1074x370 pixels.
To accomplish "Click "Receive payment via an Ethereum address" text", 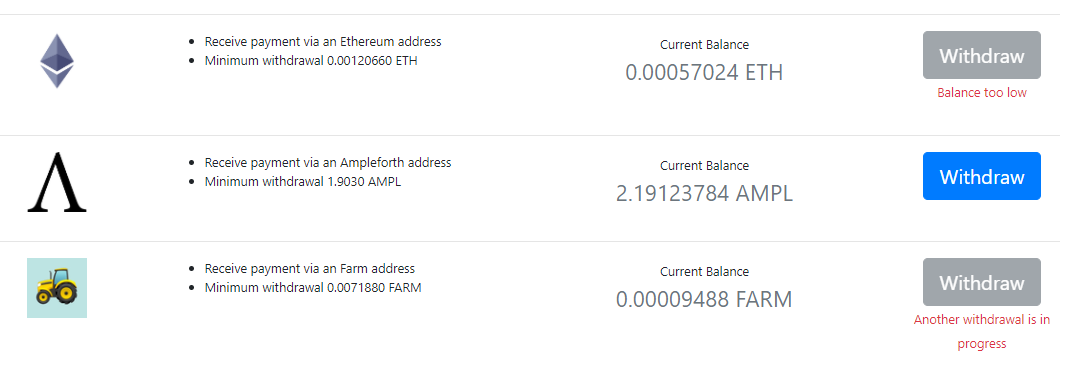I will point(323,42).
